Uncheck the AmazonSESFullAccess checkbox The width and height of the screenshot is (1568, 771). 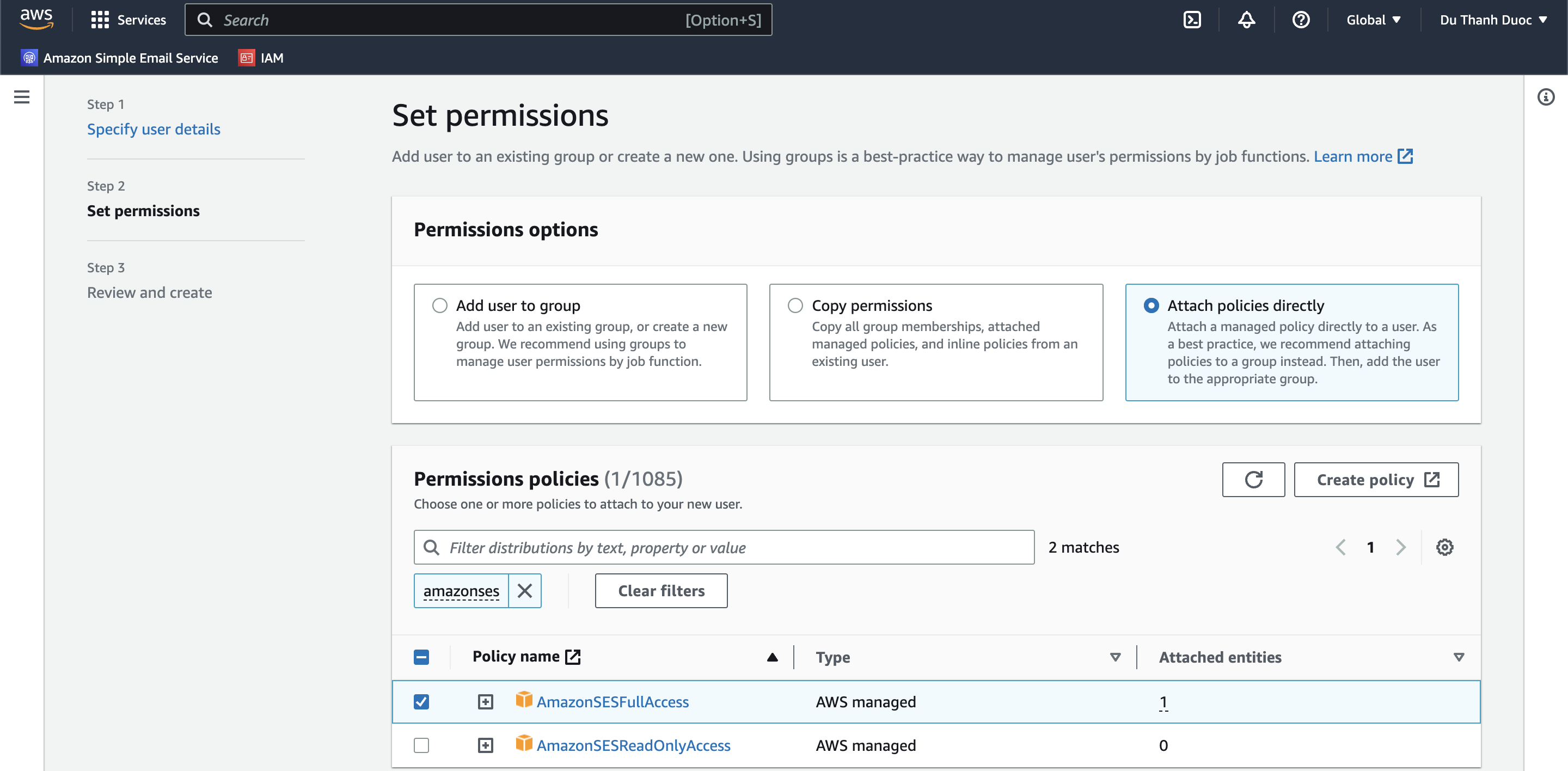pos(421,702)
